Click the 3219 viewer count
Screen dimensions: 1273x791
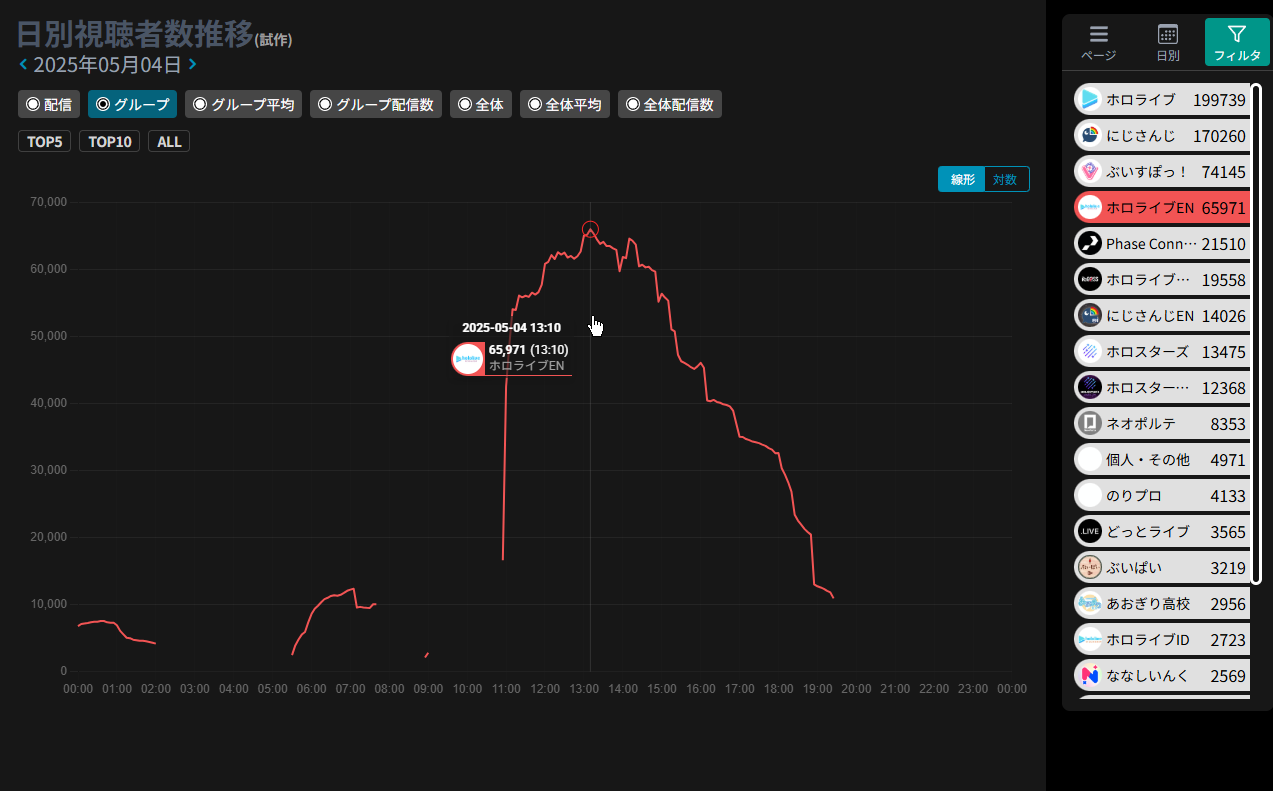tap(1228, 568)
